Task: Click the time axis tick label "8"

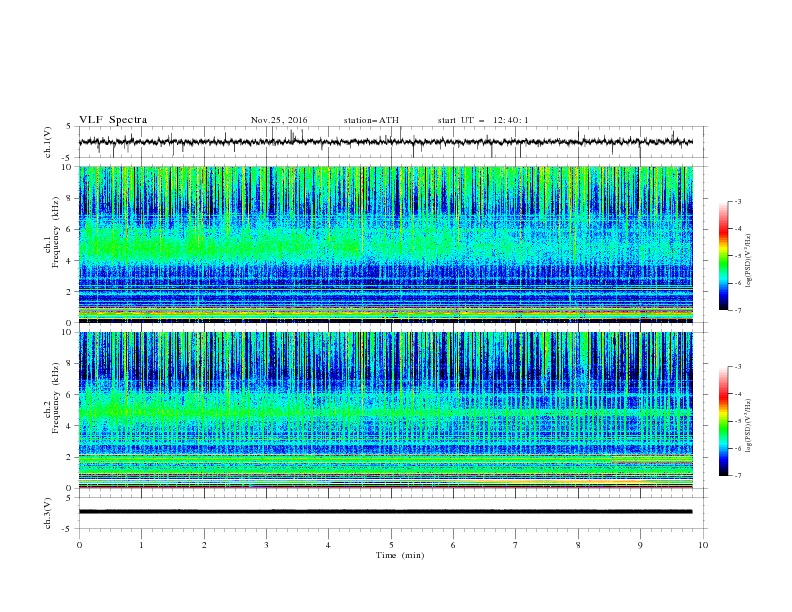Action: (x=578, y=545)
